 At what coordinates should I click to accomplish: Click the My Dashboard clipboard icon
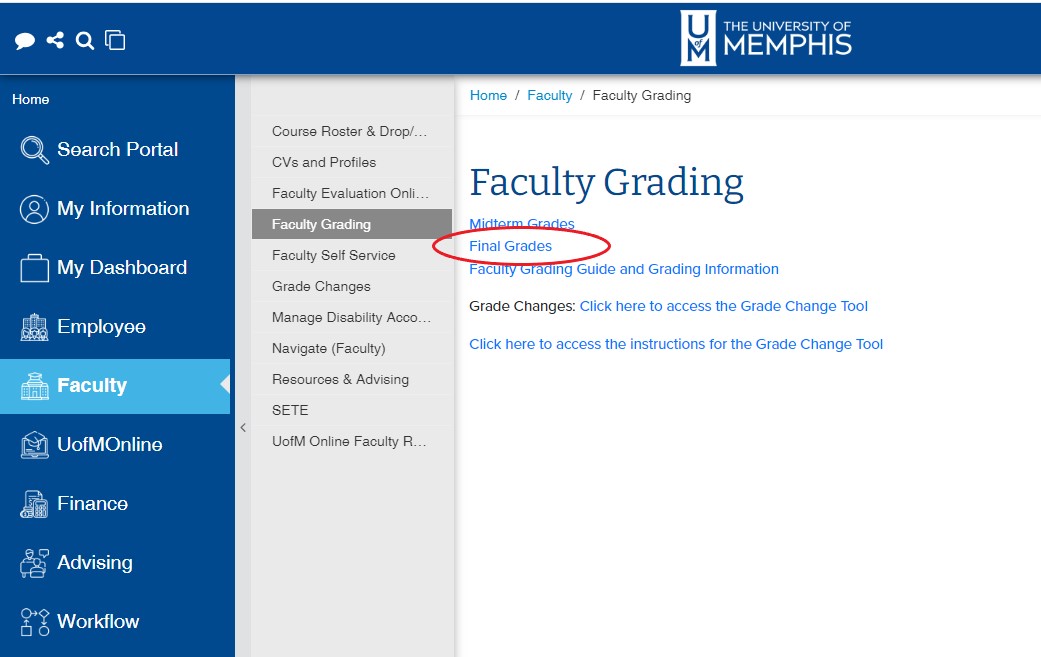[x=33, y=267]
